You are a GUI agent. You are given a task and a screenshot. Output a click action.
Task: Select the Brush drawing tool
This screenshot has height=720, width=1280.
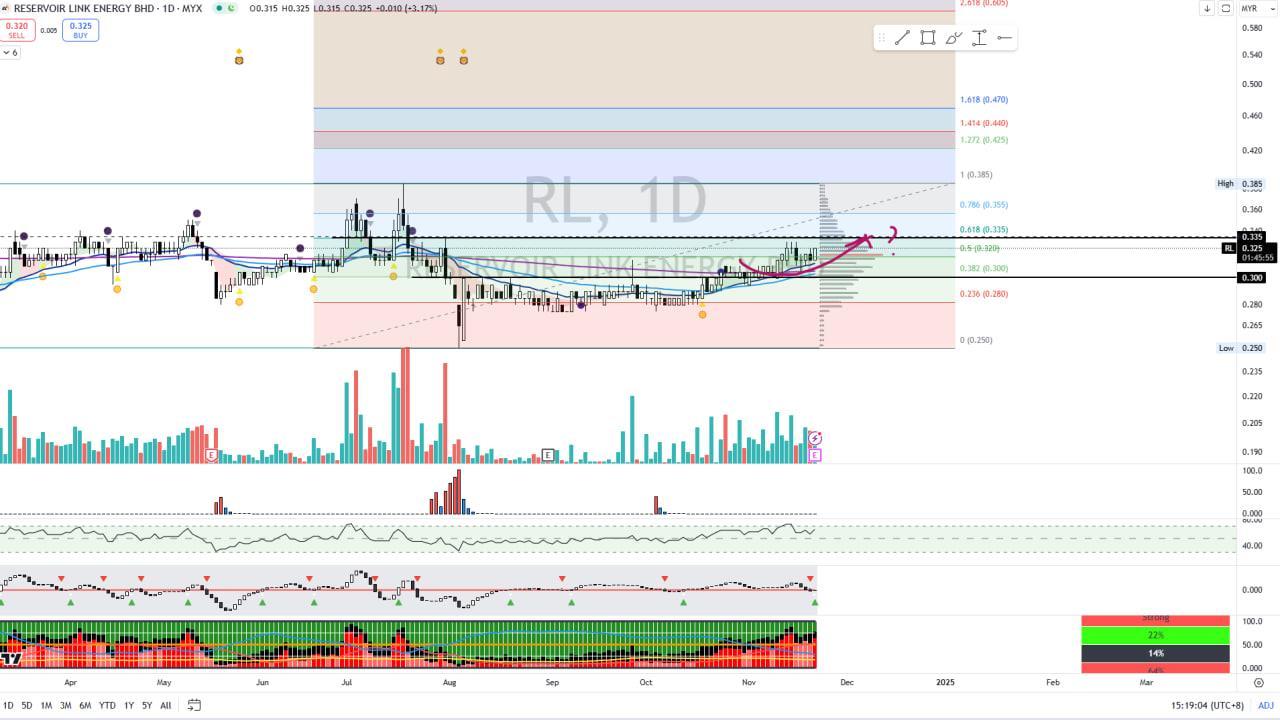click(954, 38)
